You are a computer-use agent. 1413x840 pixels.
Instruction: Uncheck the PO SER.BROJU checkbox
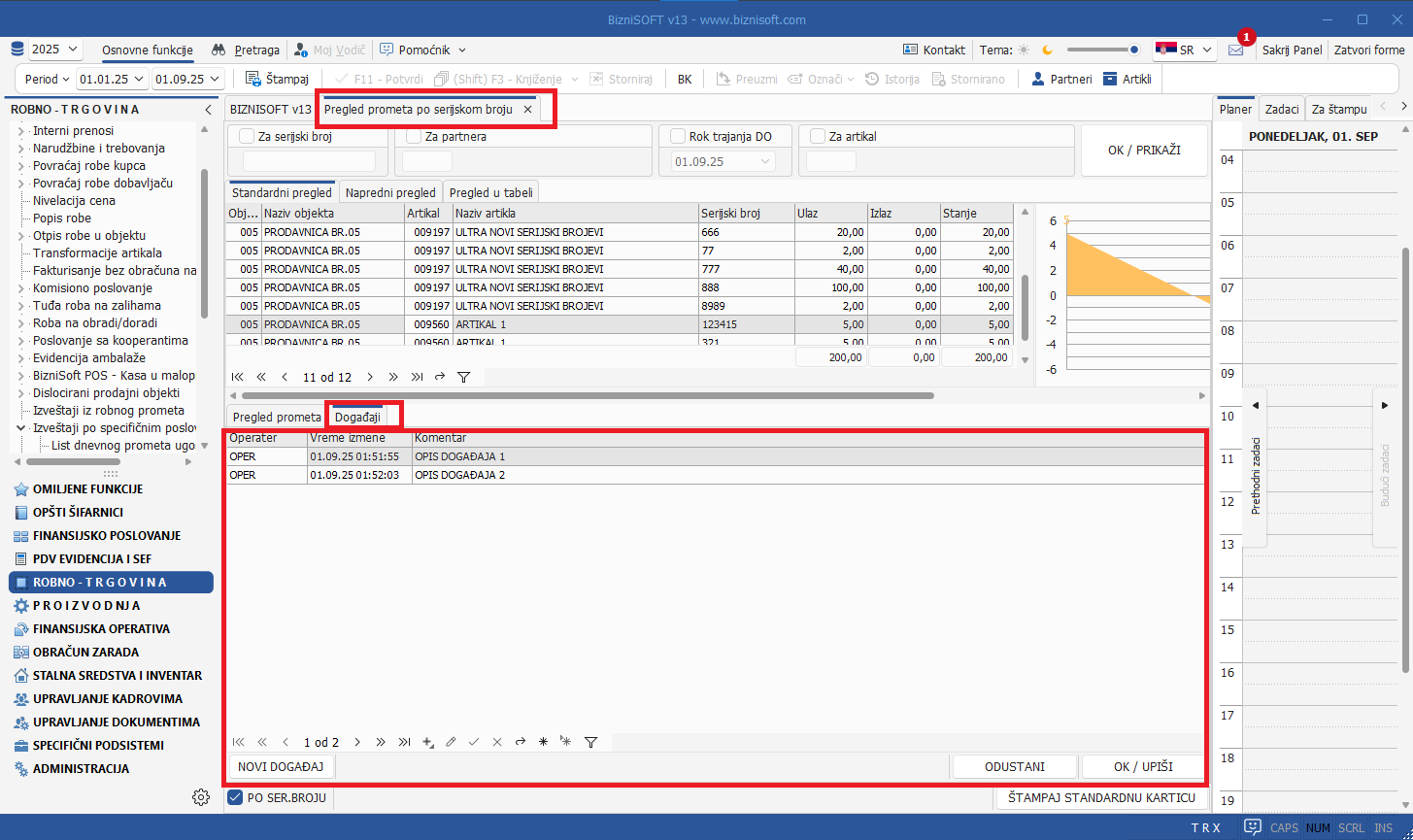click(x=235, y=798)
